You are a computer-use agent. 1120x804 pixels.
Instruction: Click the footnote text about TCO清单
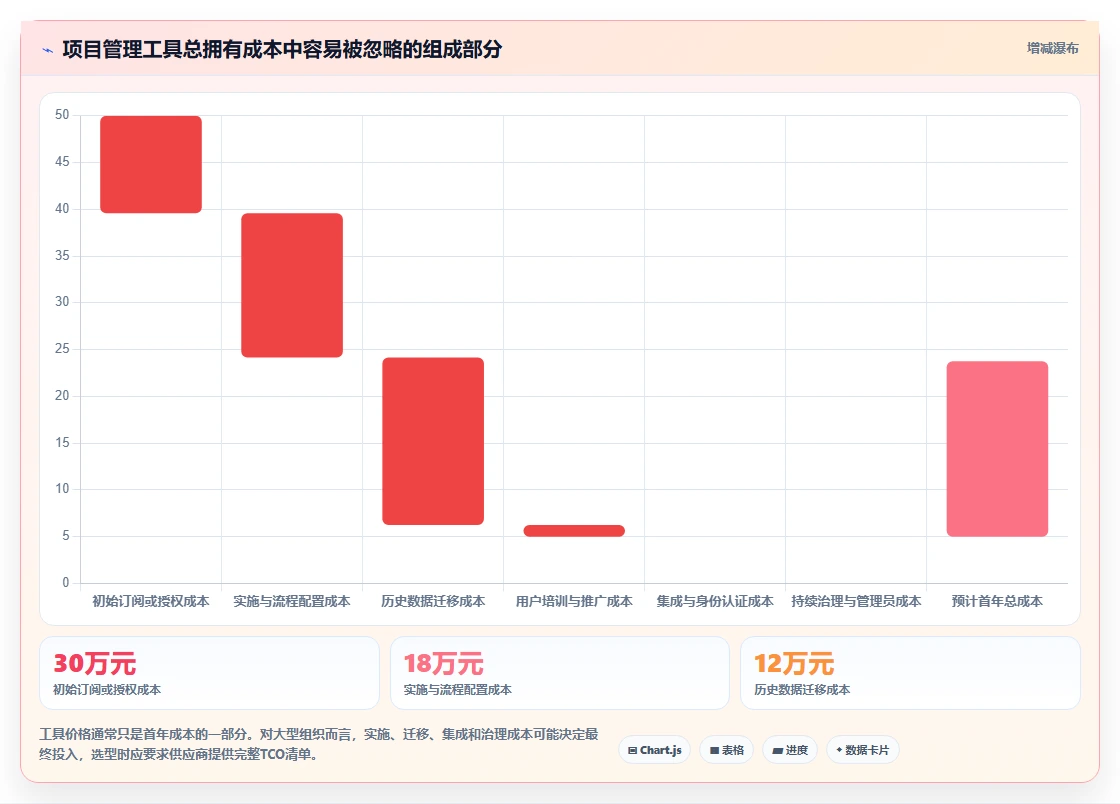click(319, 744)
